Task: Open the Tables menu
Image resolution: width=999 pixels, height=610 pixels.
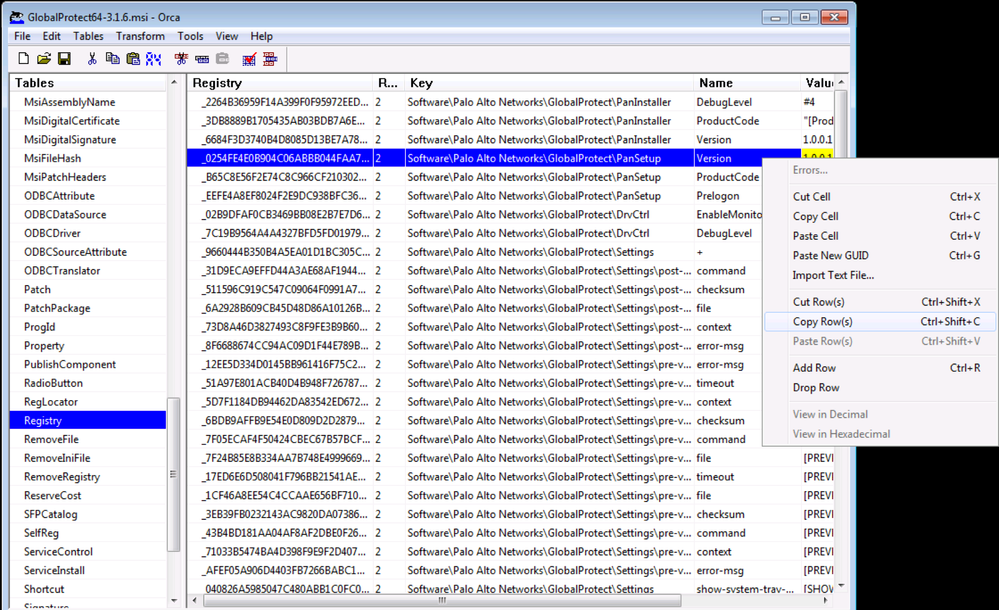Action: [88, 36]
